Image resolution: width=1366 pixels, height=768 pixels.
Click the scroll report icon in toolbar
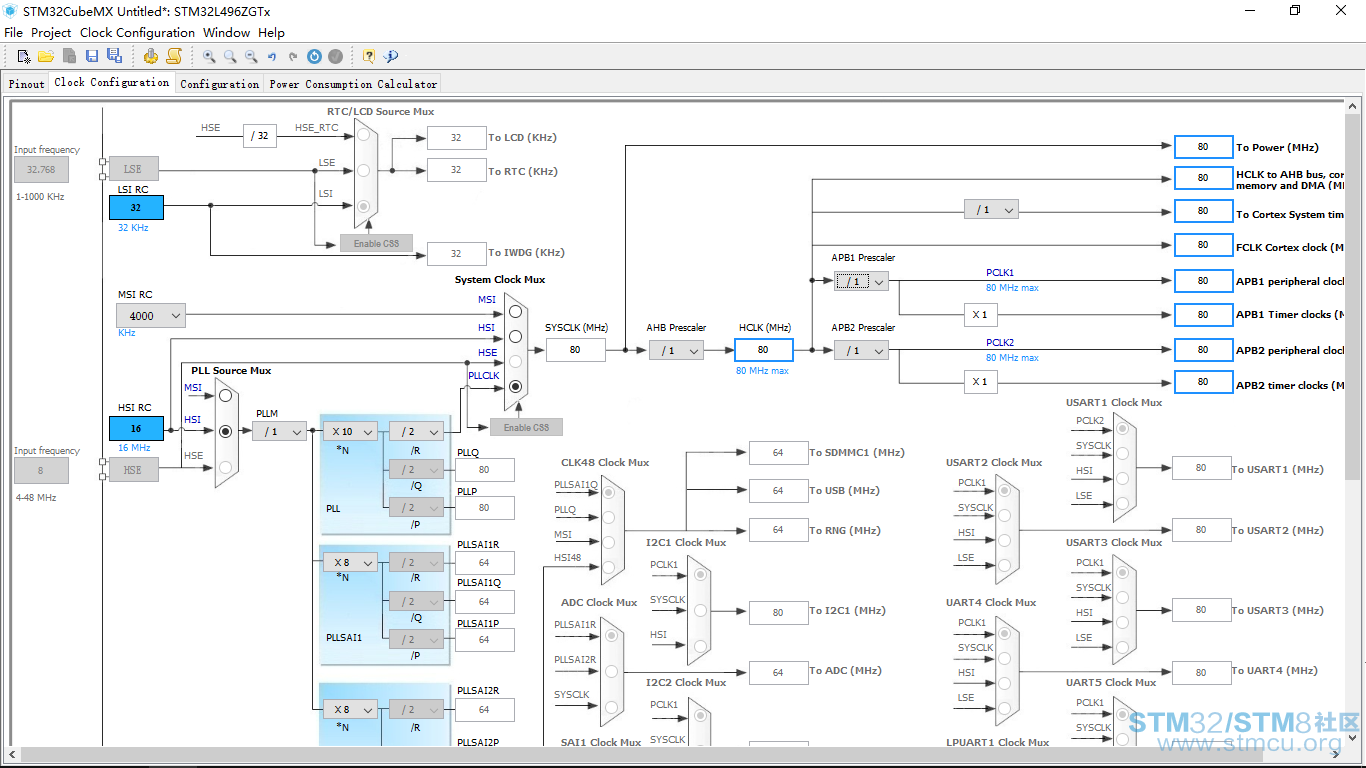click(174, 56)
